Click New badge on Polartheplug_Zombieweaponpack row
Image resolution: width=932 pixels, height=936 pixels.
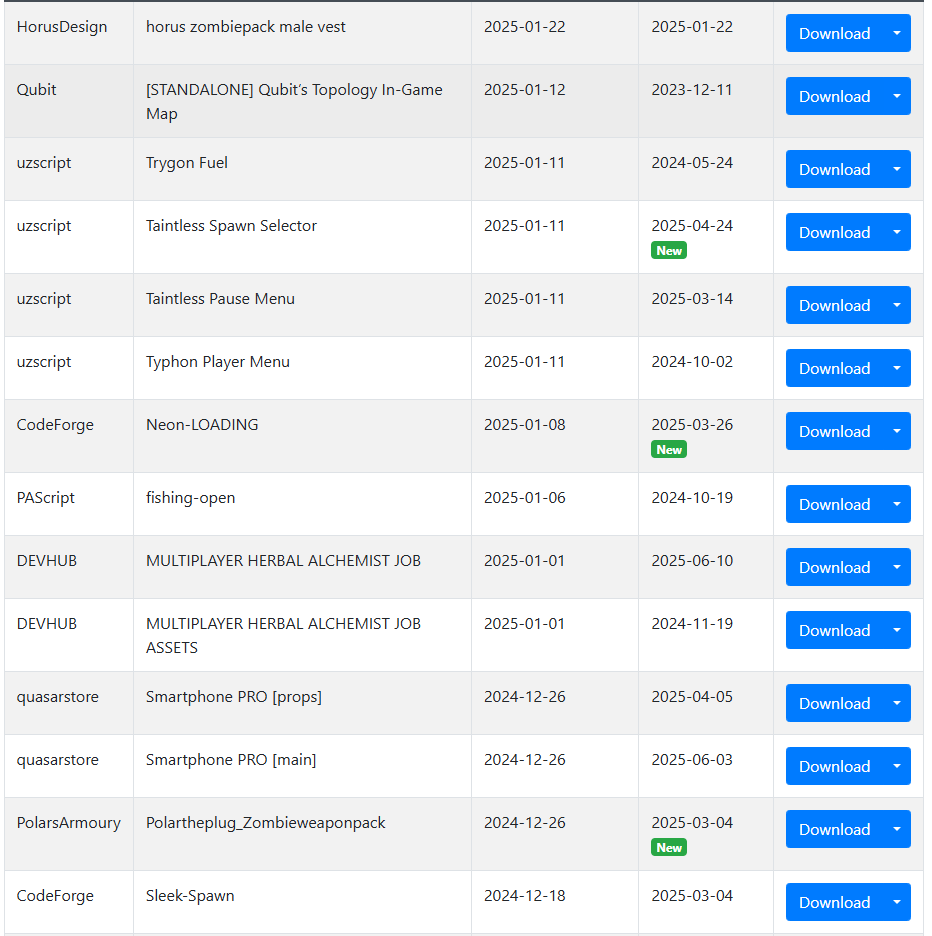669,848
